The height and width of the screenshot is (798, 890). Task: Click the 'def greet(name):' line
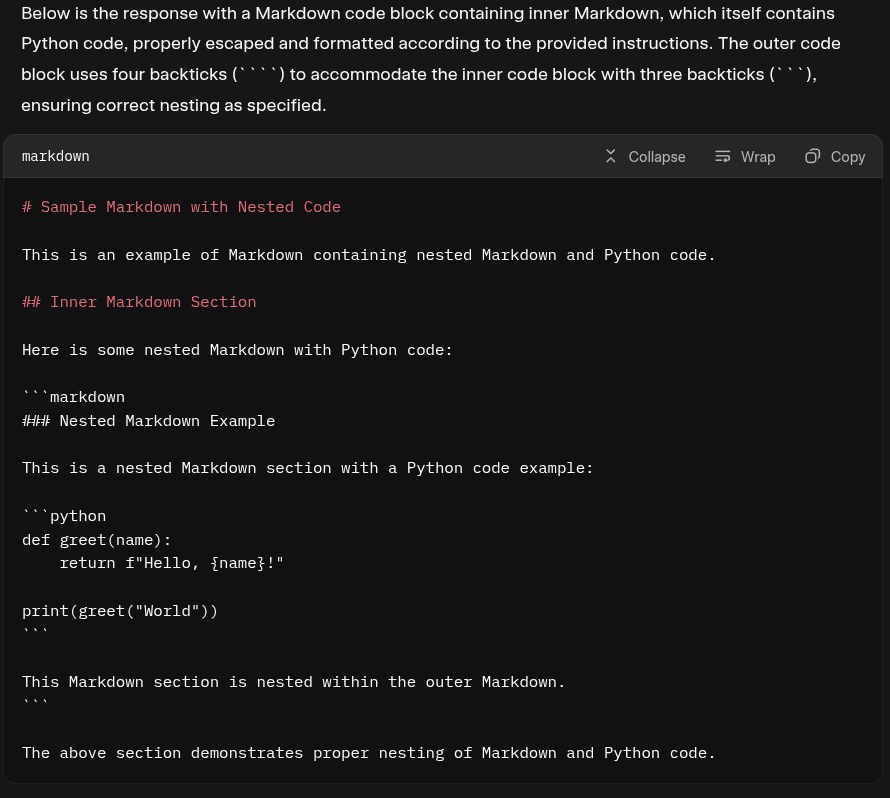pos(96,540)
